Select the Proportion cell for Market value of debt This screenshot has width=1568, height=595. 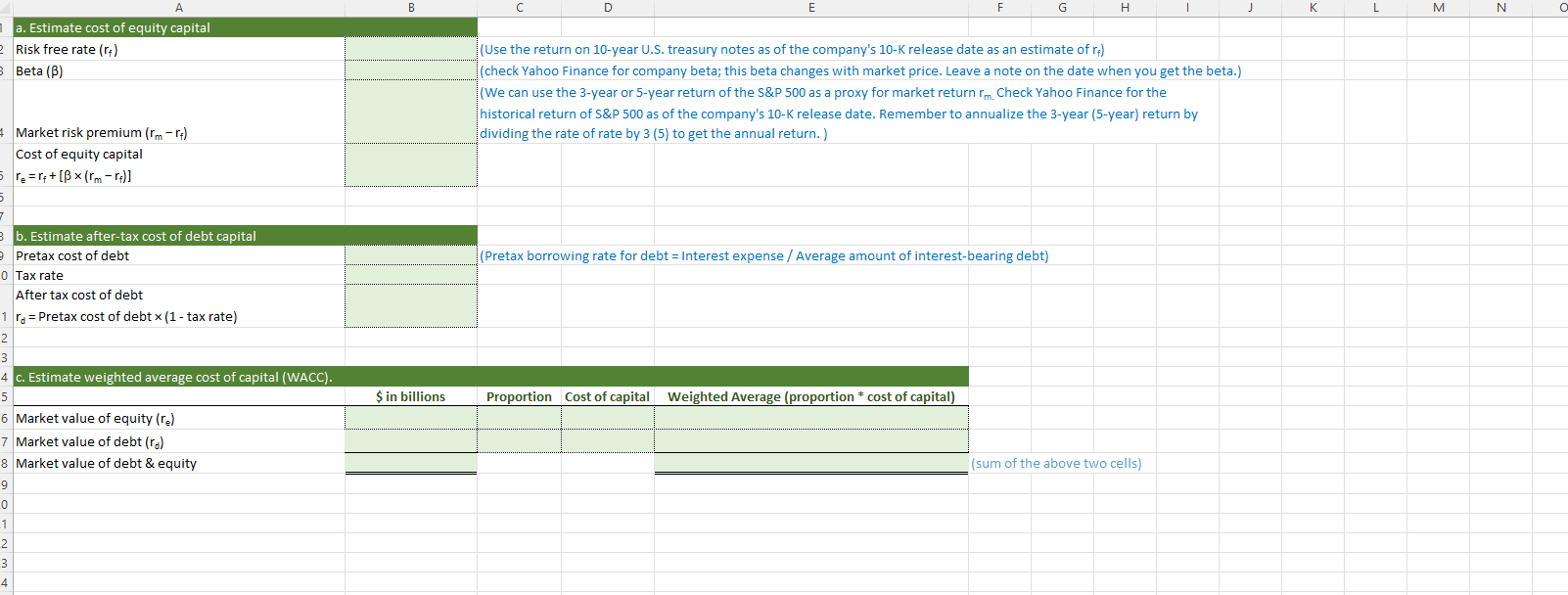(519, 441)
